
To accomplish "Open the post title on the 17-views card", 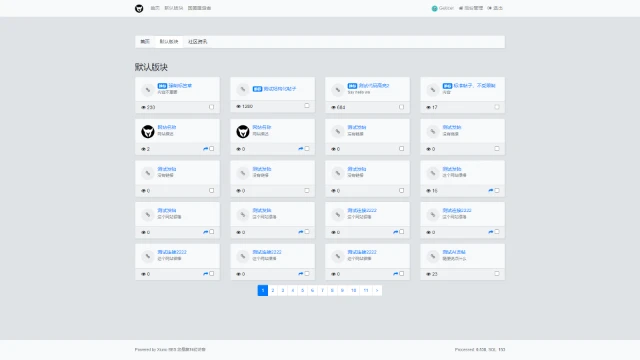I will coord(474,86).
